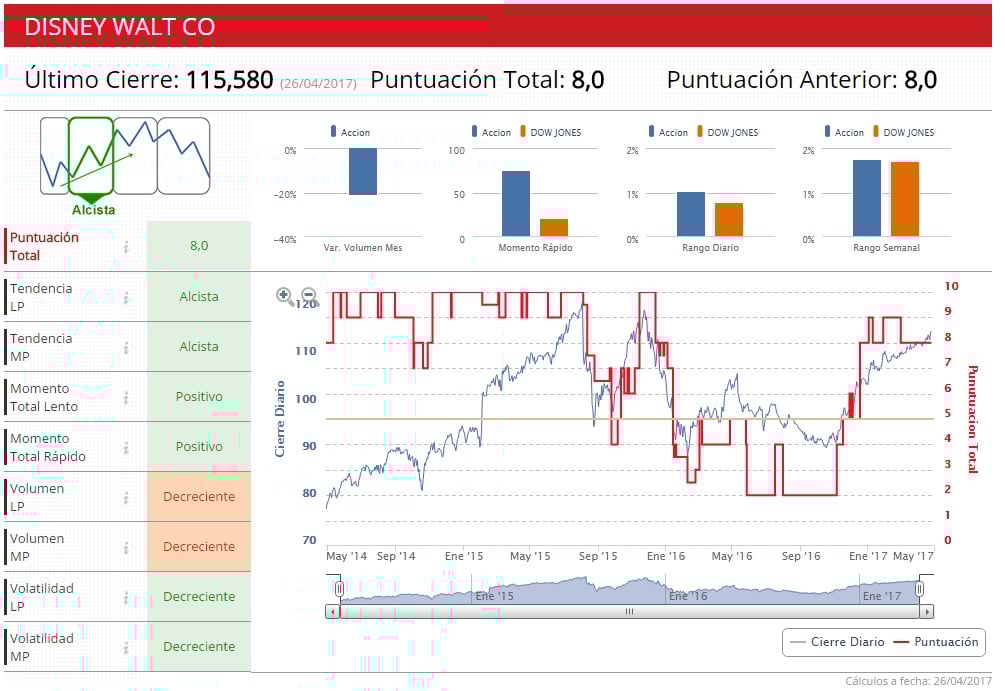The image size is (1005, 691).
Task: Click left arrow of navigator scrollbar
Action: point(332,612)
